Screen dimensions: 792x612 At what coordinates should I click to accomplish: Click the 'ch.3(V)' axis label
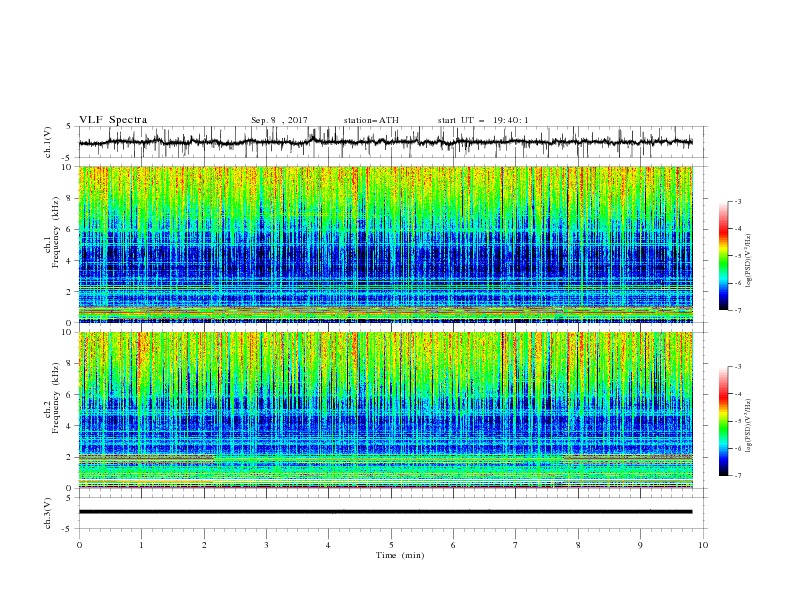click(48, 513)
